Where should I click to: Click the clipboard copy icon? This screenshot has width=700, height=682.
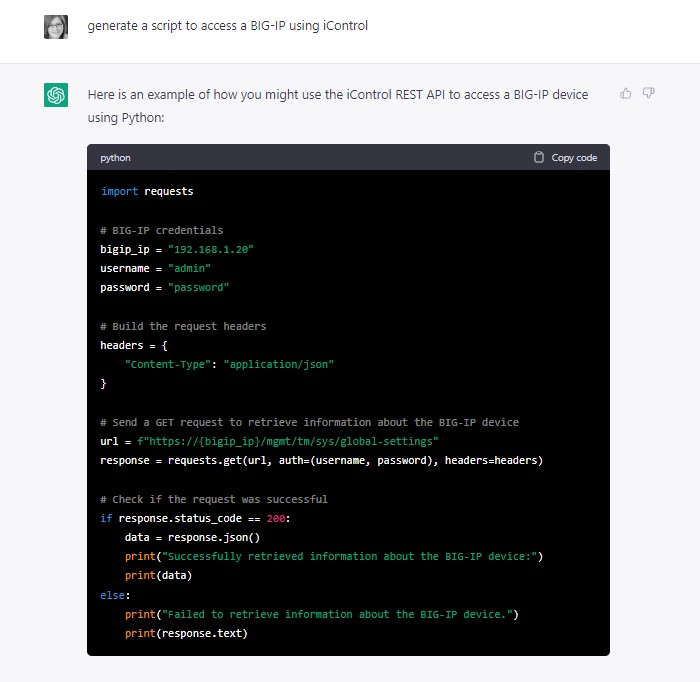pyautogui.click(x=539, y=157)
